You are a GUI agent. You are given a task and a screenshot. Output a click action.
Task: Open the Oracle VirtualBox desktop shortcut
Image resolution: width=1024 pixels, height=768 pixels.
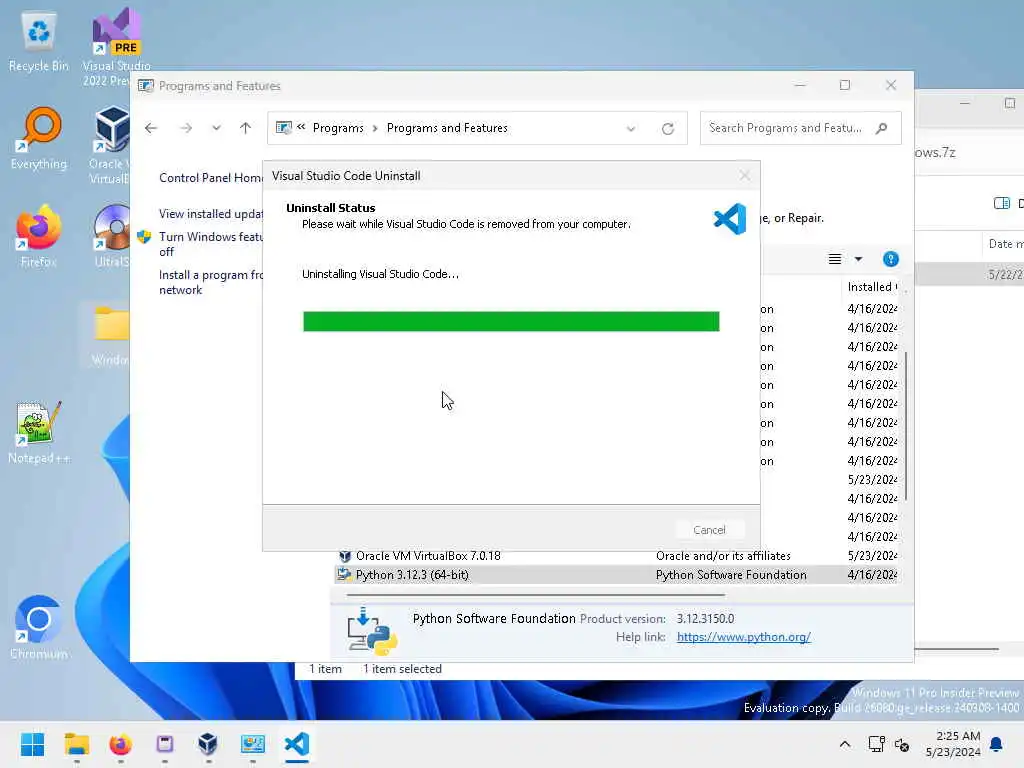[x=111, y=144]
